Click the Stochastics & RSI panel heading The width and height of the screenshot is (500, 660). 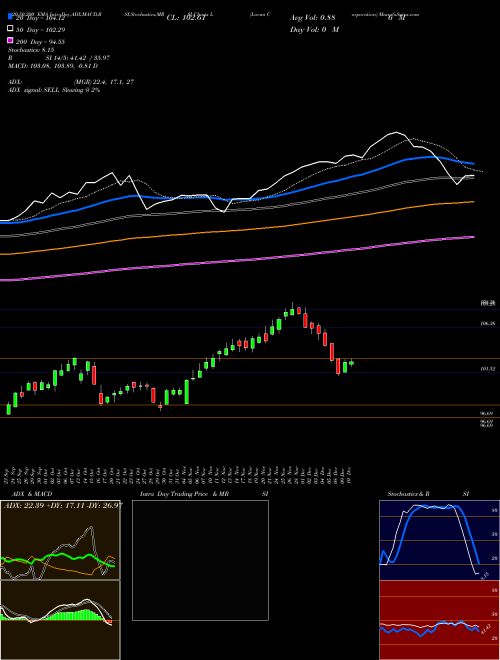coord(428,494)
